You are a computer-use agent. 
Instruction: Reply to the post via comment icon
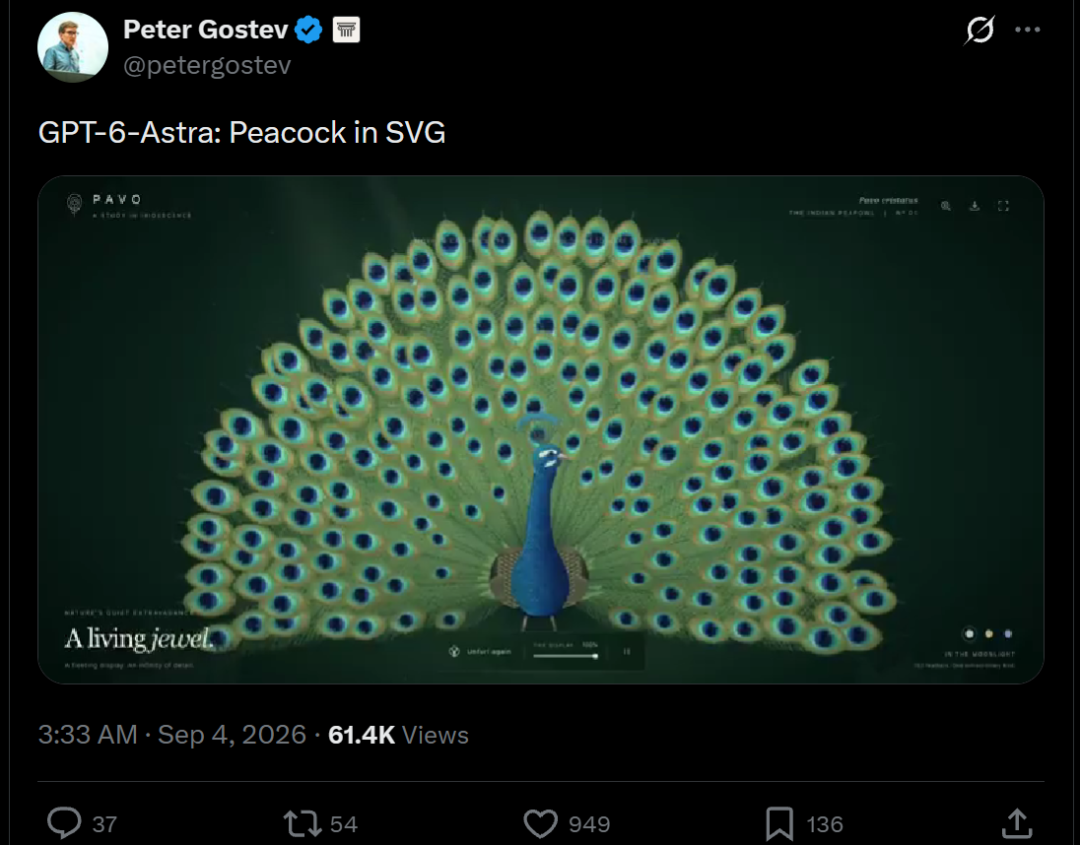pos(64,823)
